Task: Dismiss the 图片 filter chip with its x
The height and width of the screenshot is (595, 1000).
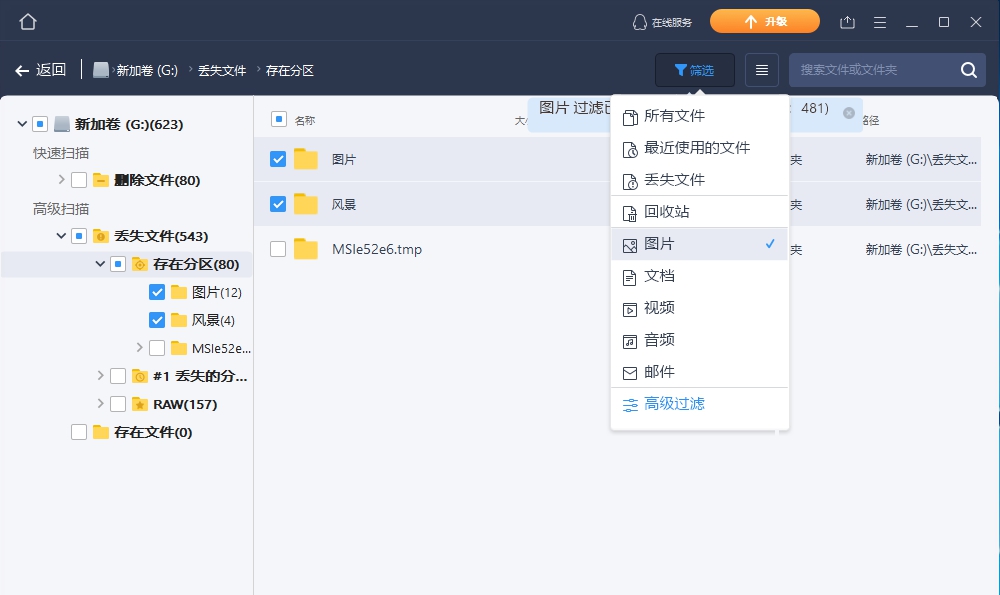Action: click(851, 114)
